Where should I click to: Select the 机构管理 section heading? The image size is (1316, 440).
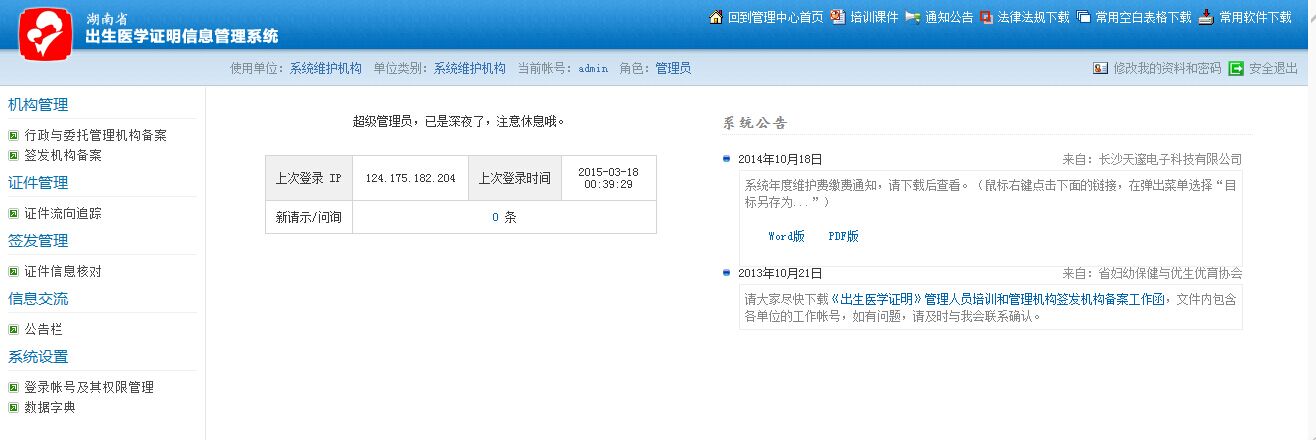38,105
